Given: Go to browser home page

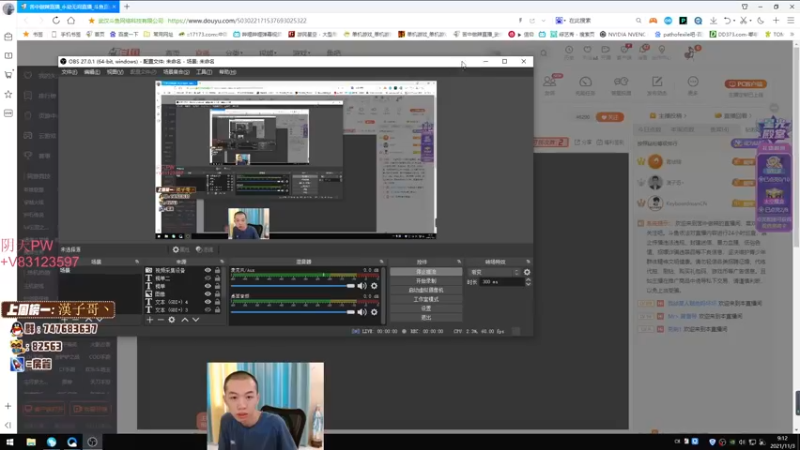Looking at the screenshot, I should coord(71,20).
